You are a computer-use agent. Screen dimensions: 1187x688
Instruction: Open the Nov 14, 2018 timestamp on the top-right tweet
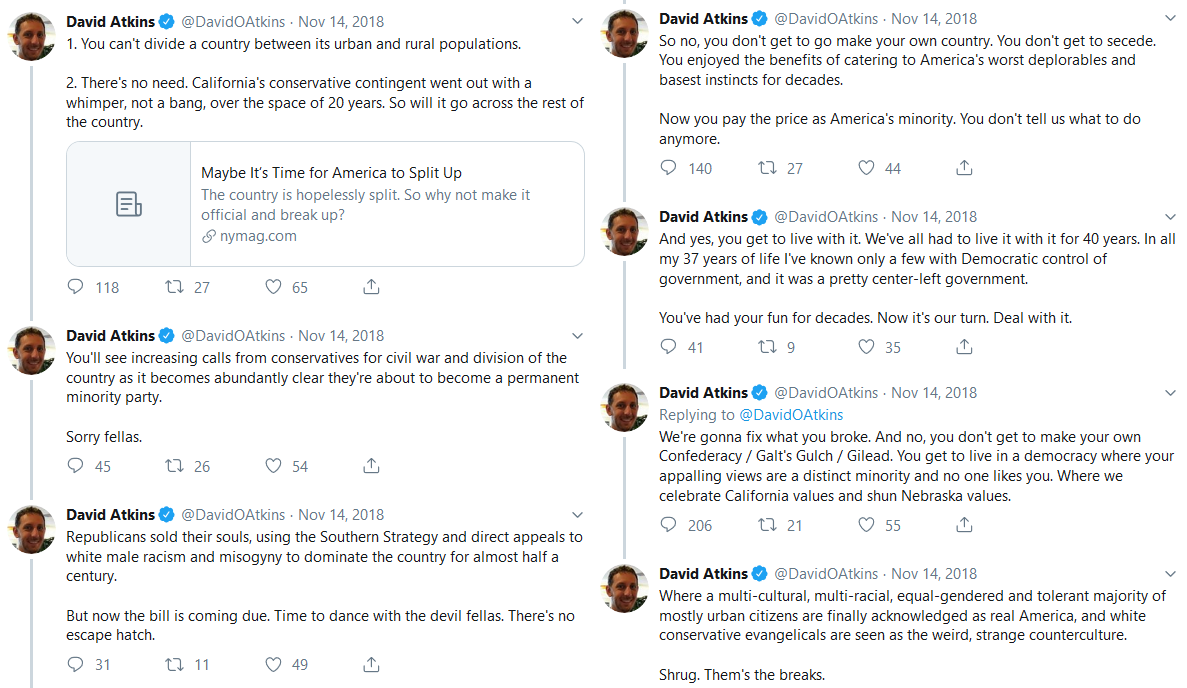(x=933, y=19)
